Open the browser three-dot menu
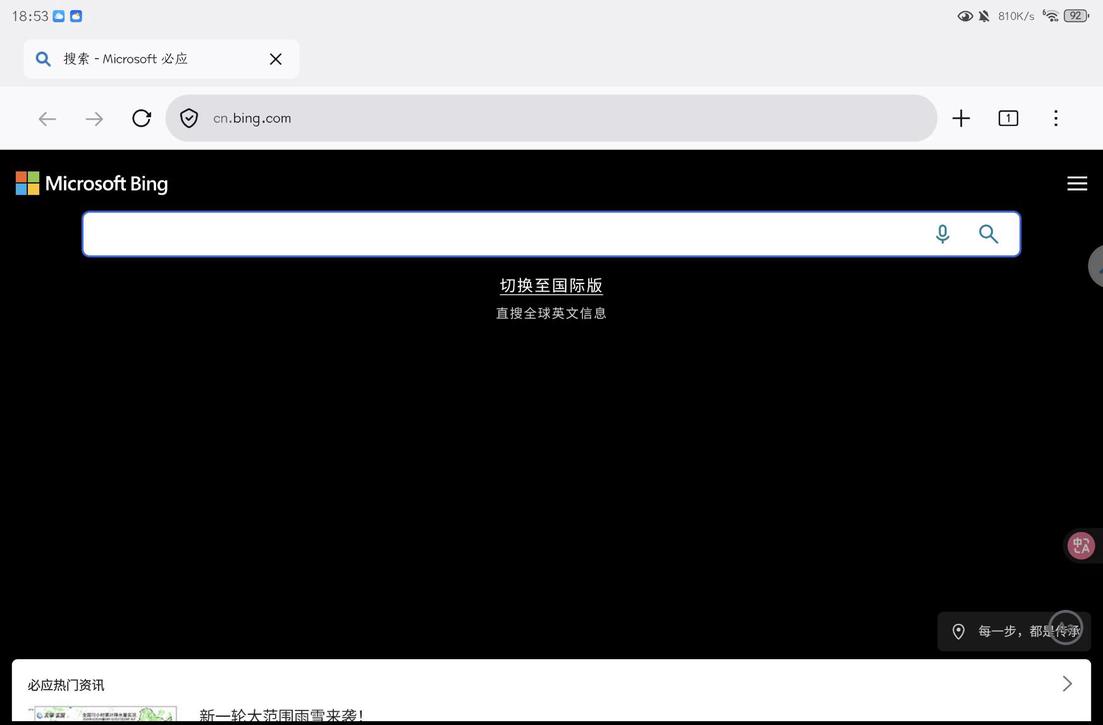Viewport: 1103px width, 725px height. point(1055,118)
